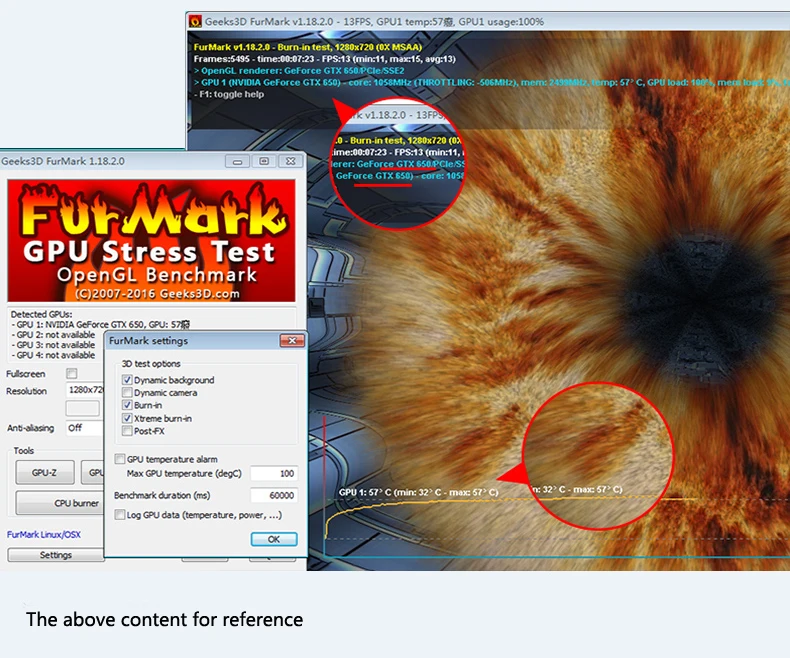This screenshot has height=658, width=790.
Task: Enable the GPU temperature alarm checkbox
Action: 120,459
